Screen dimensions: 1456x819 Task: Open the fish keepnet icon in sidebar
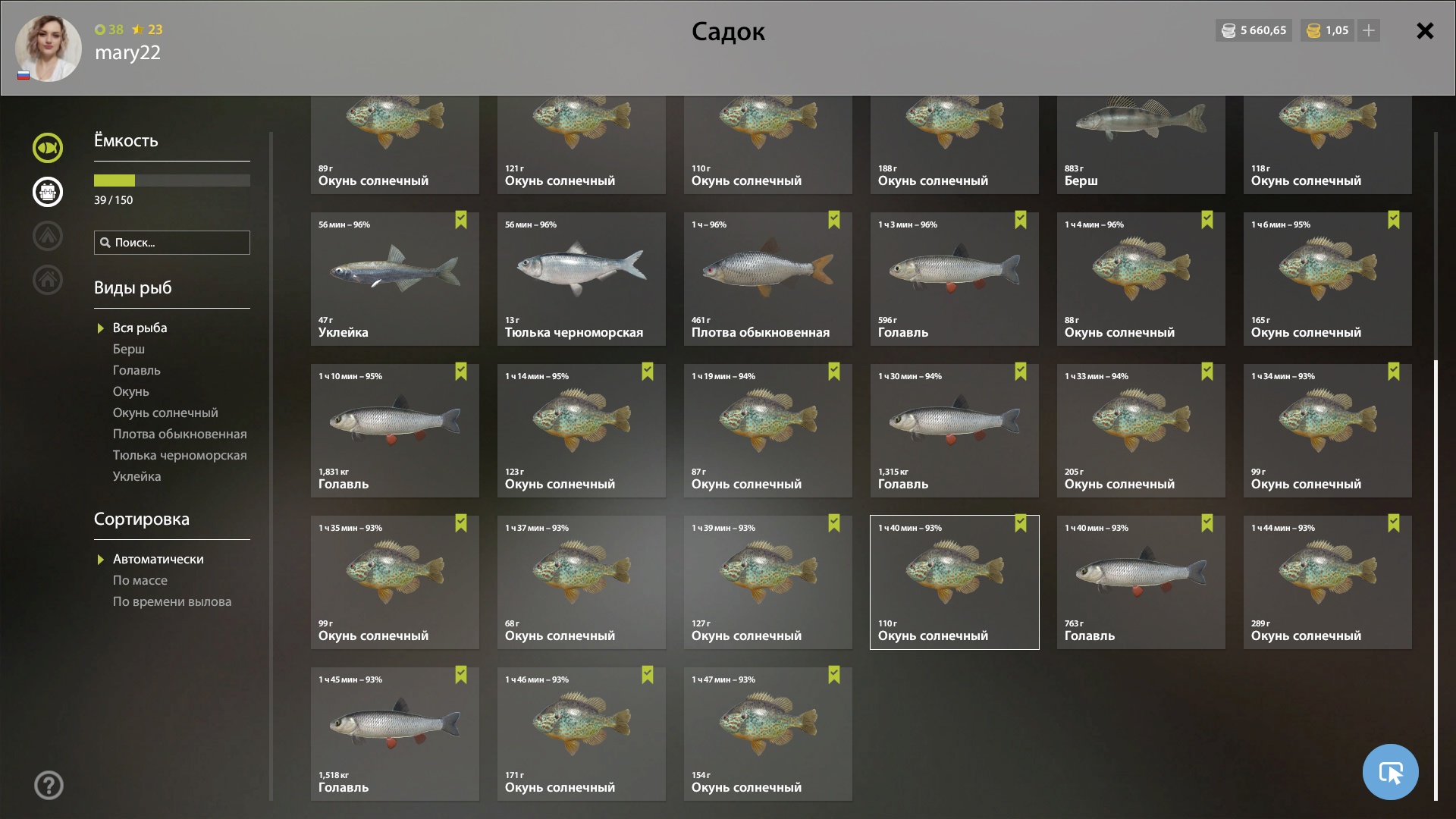click(x=48, y=148)
